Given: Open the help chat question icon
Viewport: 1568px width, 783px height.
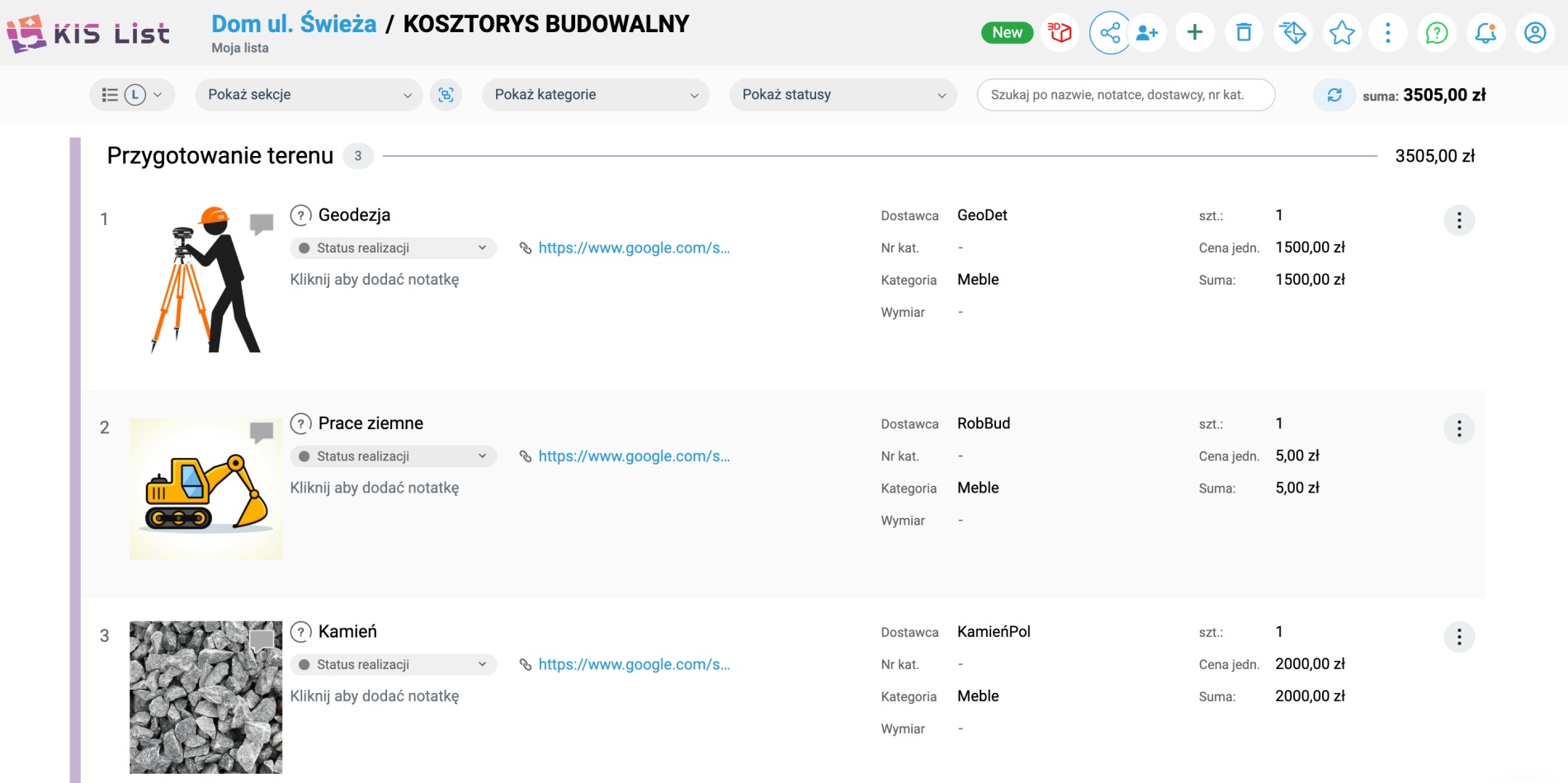Looking at the screenshot, I should click(1437, 33).
